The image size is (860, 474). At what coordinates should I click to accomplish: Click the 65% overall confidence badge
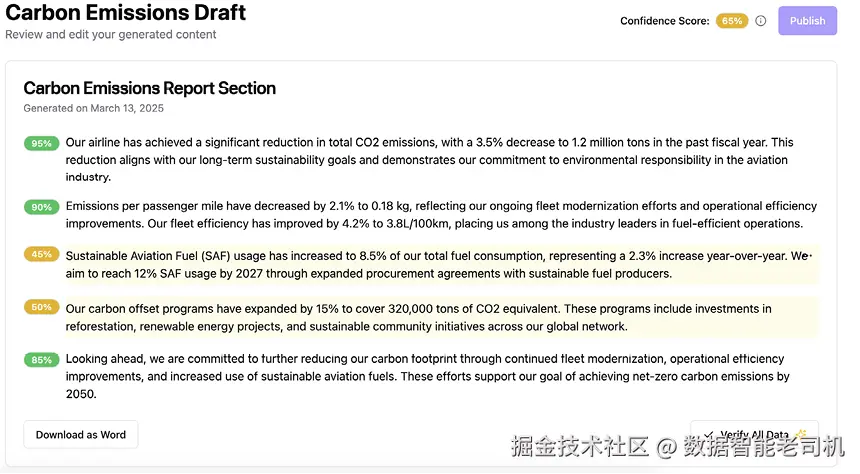coord(732,21)
